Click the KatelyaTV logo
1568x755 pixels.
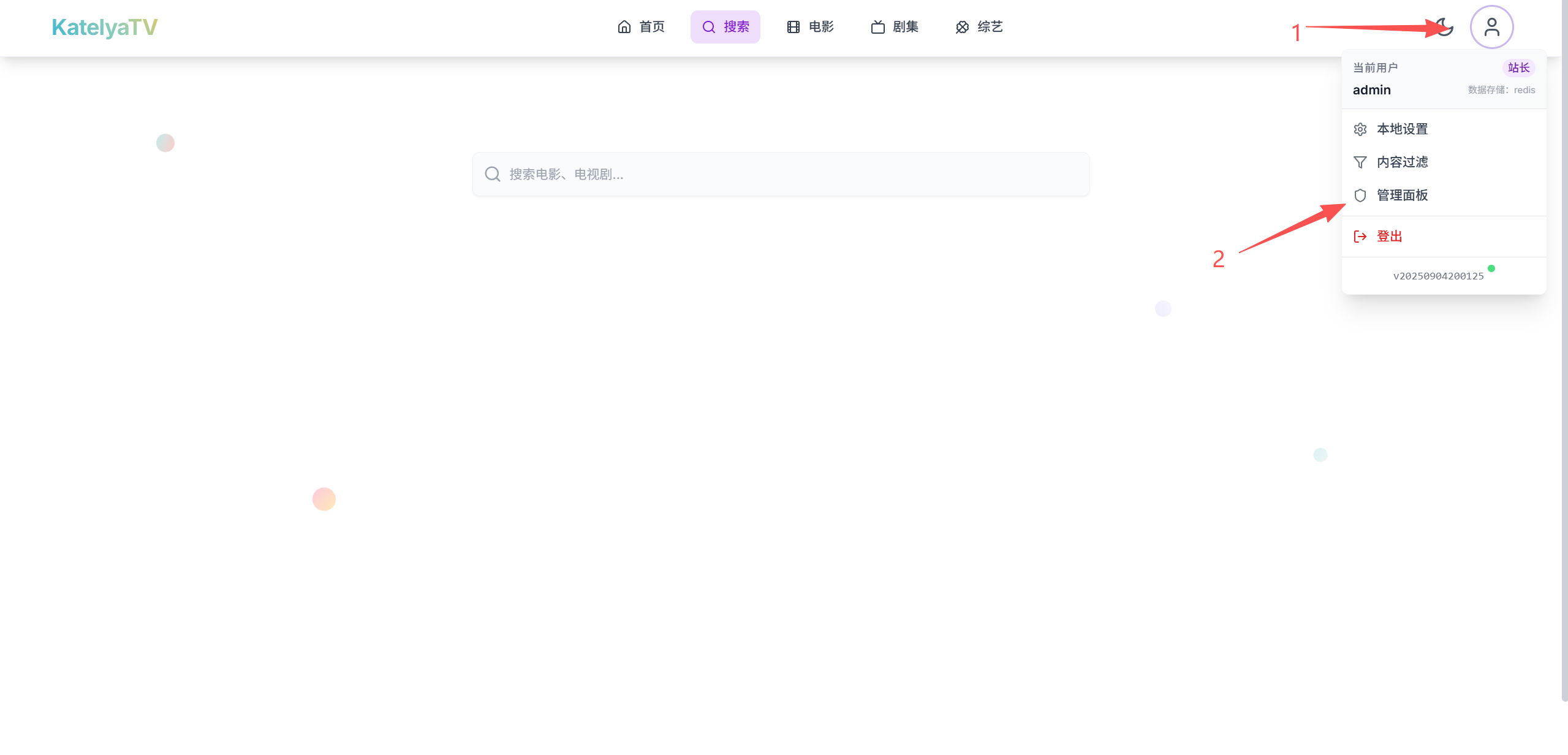pyautogui.click(x=105, y=27)
